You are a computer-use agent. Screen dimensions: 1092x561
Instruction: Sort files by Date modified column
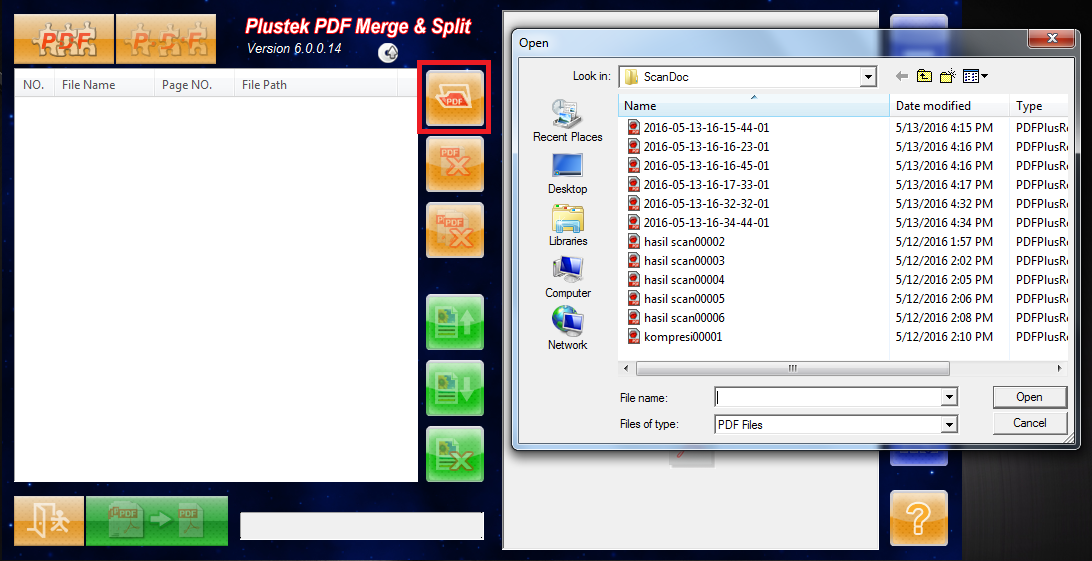click(x=949, y=106)
